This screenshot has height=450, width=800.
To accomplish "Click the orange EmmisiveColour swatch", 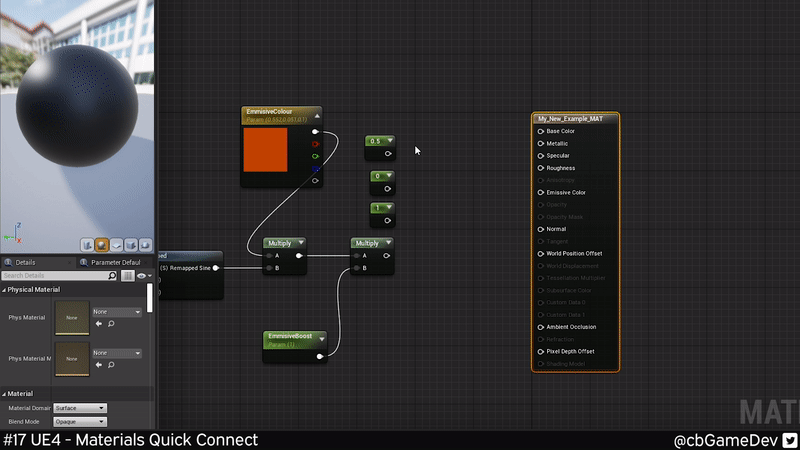I will click(x=266, y=149).
